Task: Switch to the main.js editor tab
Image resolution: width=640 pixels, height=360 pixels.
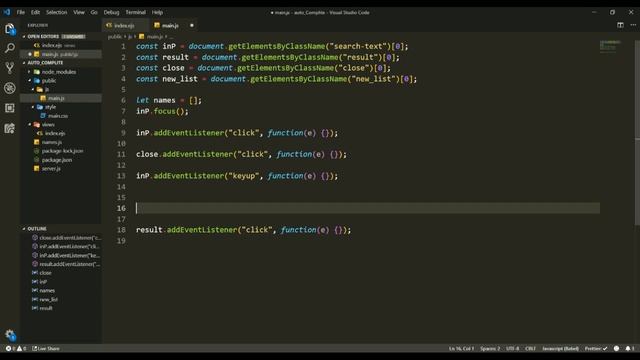Action: 170,25
